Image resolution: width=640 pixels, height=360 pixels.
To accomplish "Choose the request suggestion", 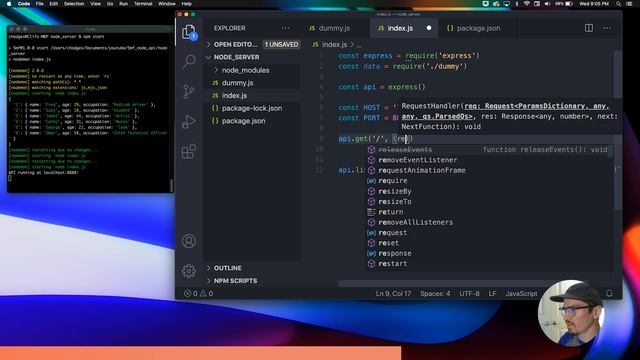I will (488, 233).
